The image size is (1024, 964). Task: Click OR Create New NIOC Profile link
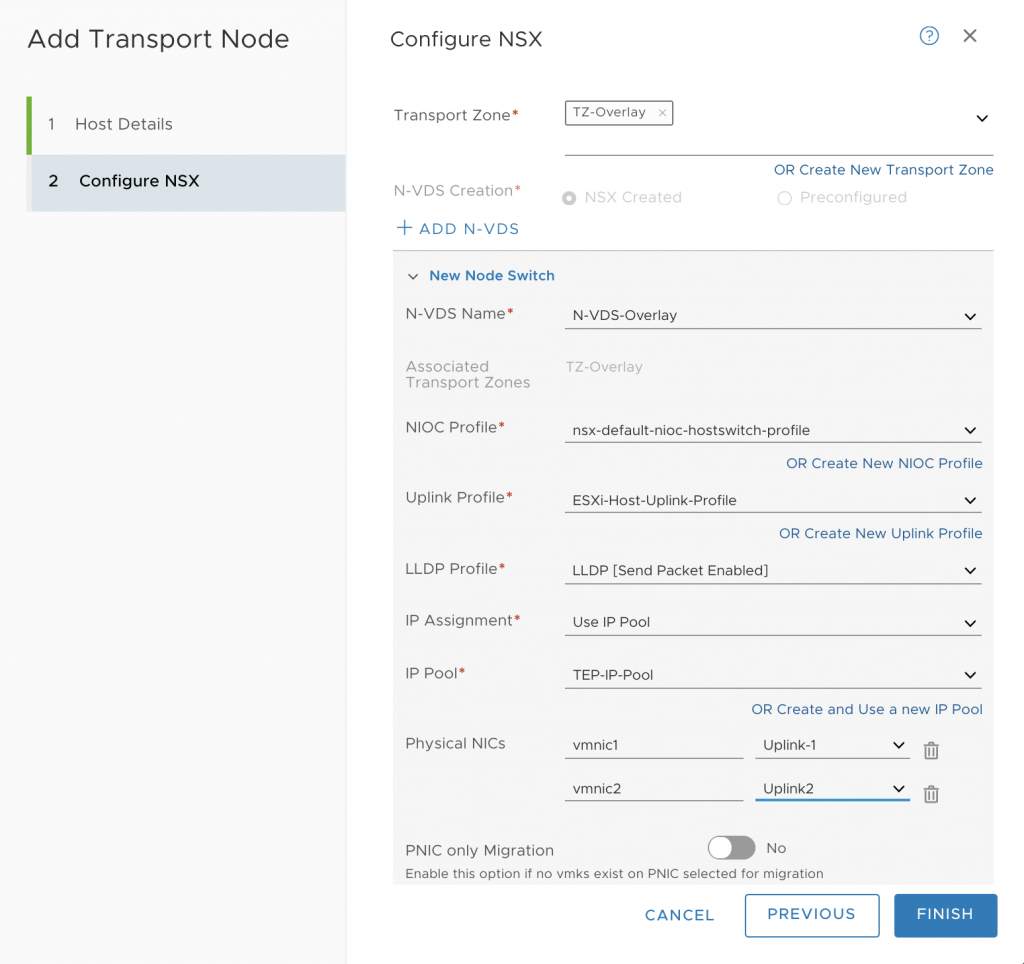coord(884,463)
